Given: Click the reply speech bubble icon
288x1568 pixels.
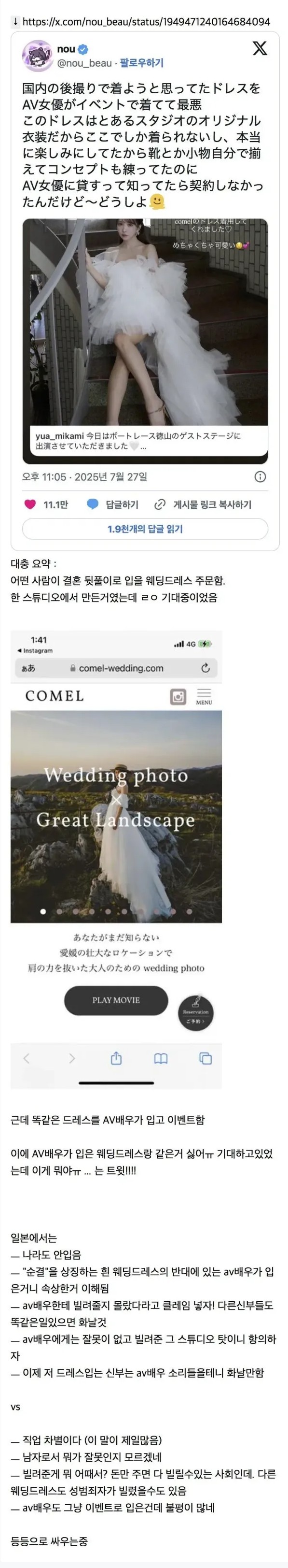Looking at the screenshot, I should coord(92,504).
